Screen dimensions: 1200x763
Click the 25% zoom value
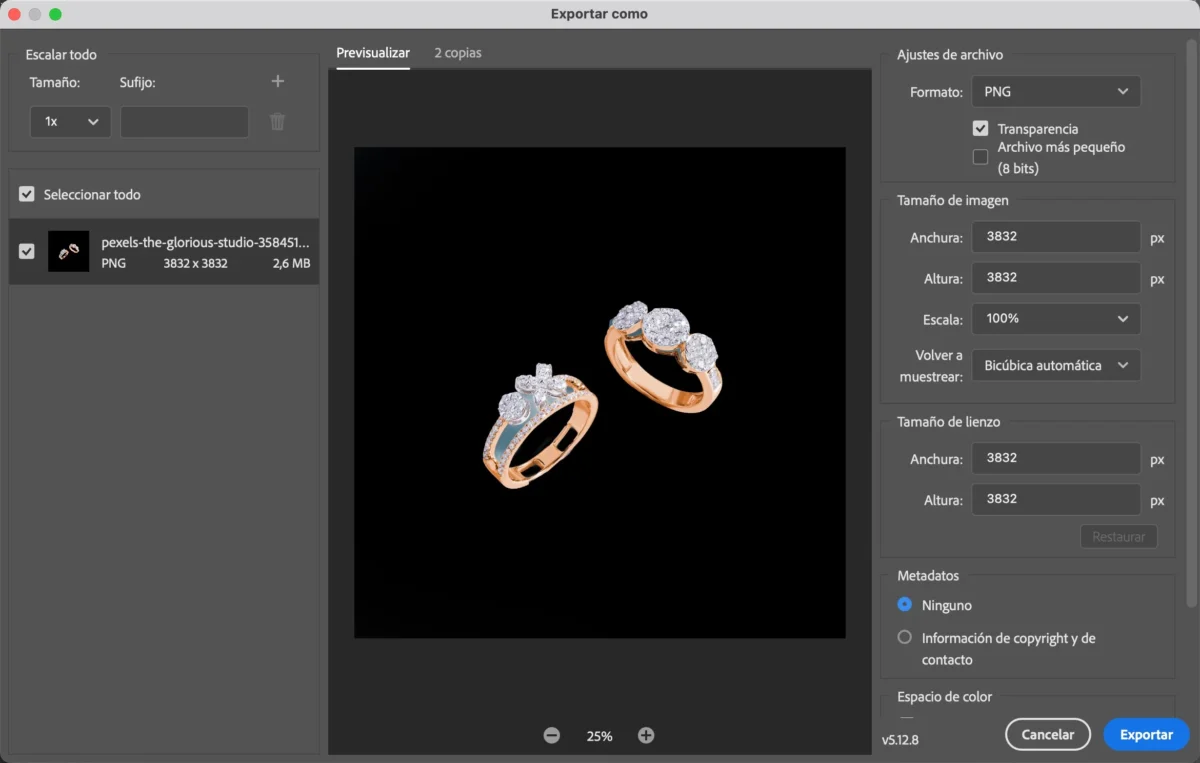point(599,736)
